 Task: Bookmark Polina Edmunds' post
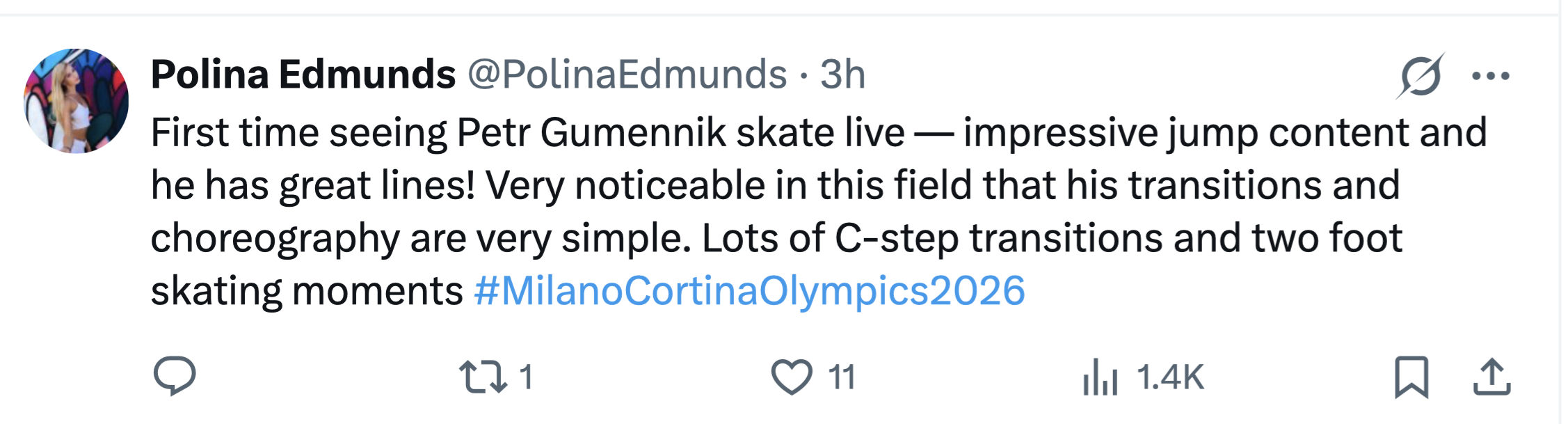tap(1411, 377)
